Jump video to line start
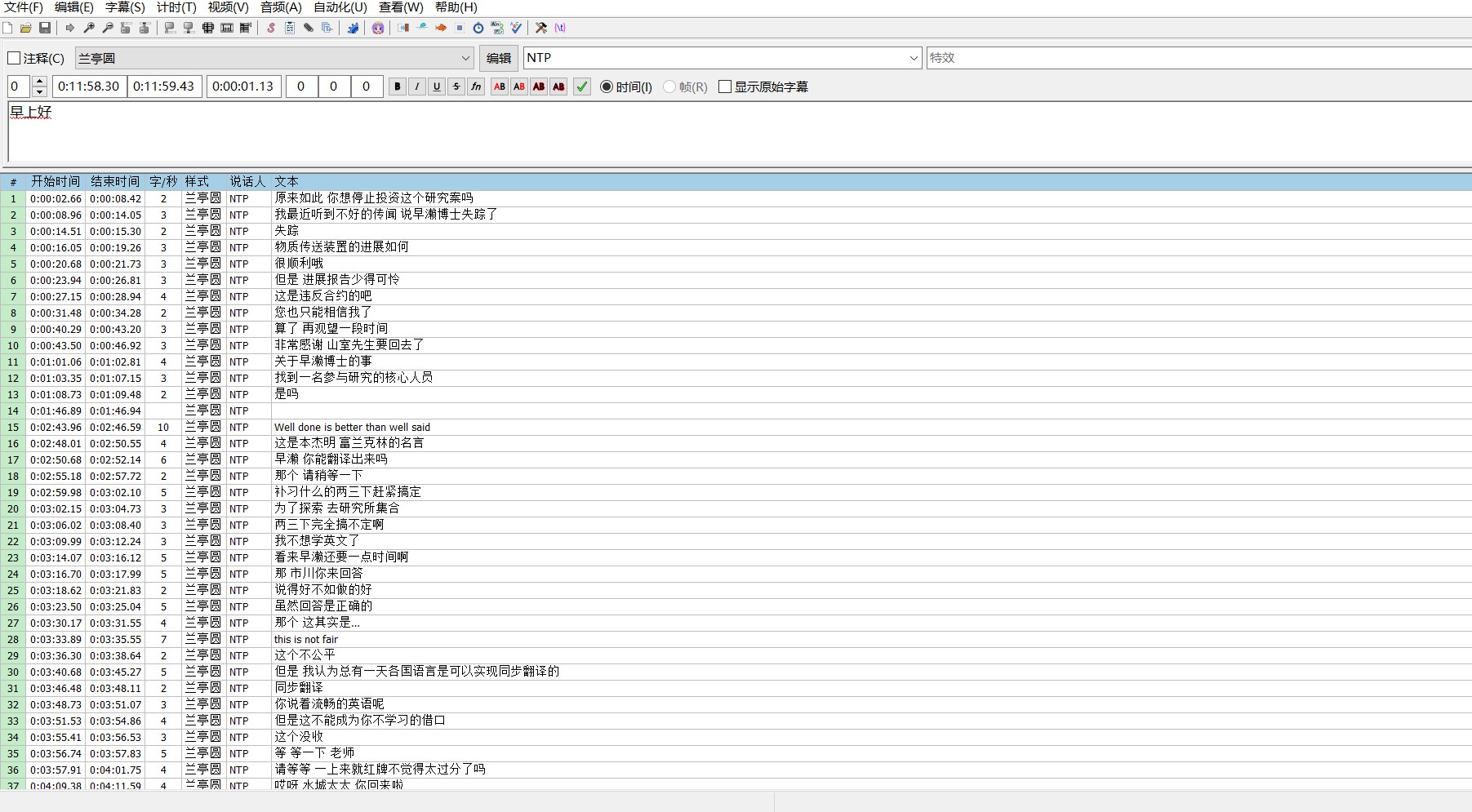Image resolution: width=1472 pixels, height=812 pixels. pyautogui.click(x=126, y=28)
